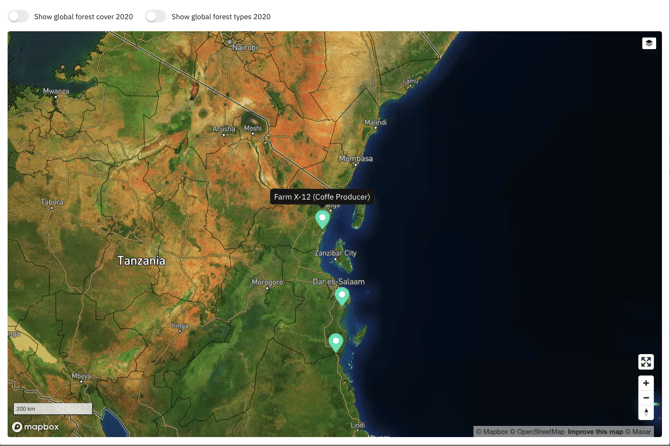Enable the global forest cover 2020 toggle
Screen dimensions: 670x446
point(19,17)
